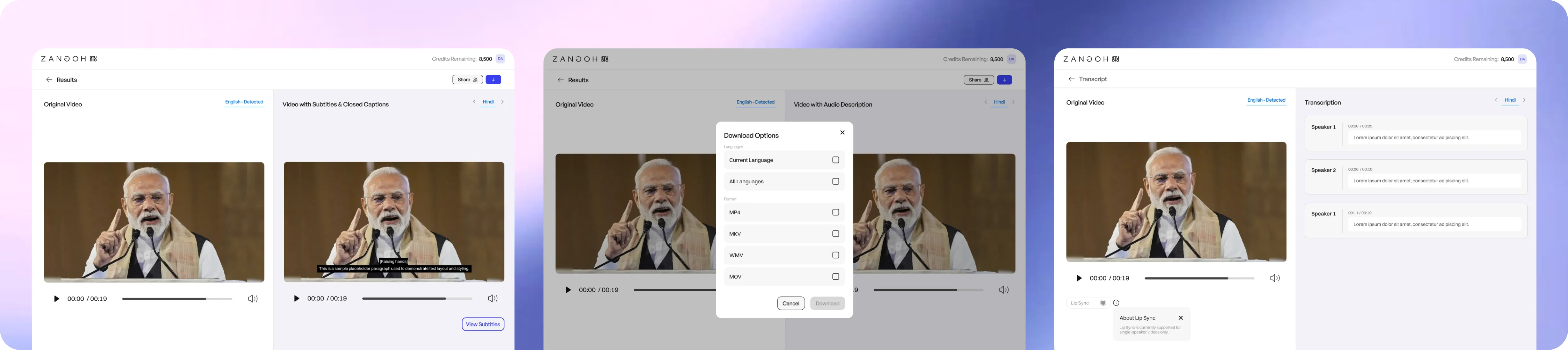1568x350 pixels.
Task: Click ZANOOH logo on Audio Description screen
Action: coord(580,59)
